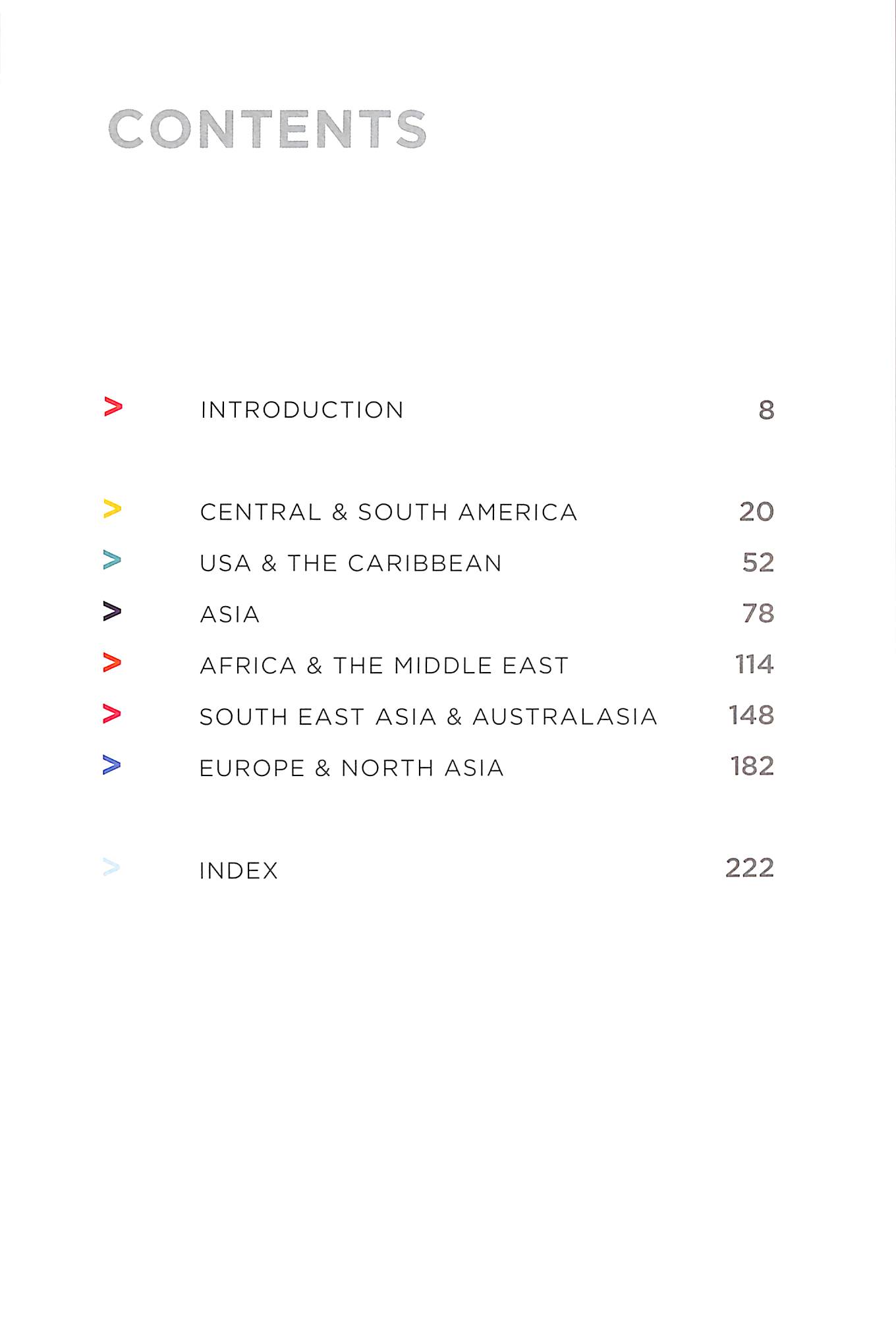Click the CONTENTS heading

tap(267, 129)
